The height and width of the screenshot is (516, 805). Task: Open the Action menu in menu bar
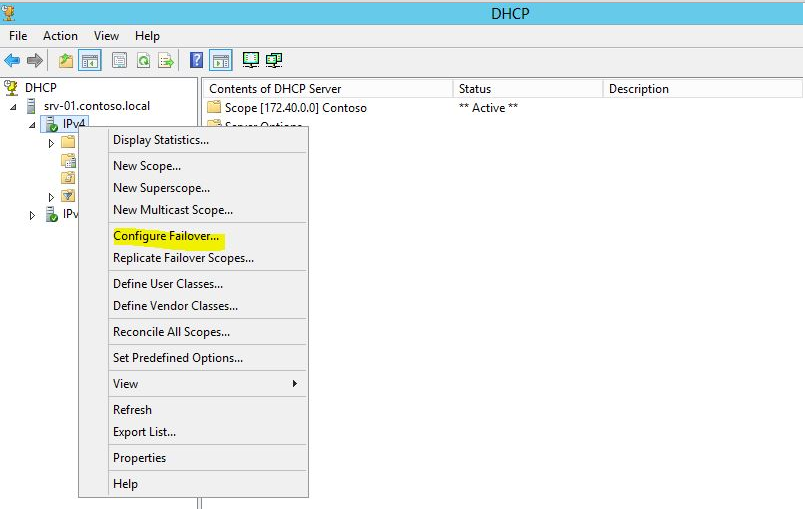60,36
